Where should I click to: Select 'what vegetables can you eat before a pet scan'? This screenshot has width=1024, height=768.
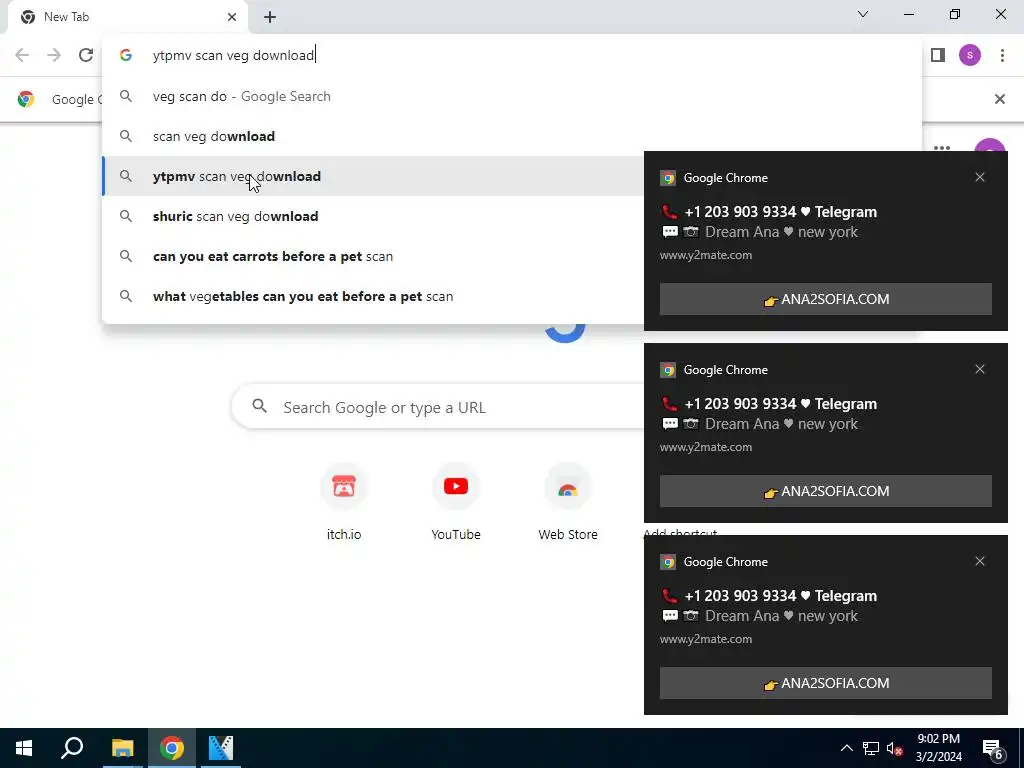(x=374, y=296)
